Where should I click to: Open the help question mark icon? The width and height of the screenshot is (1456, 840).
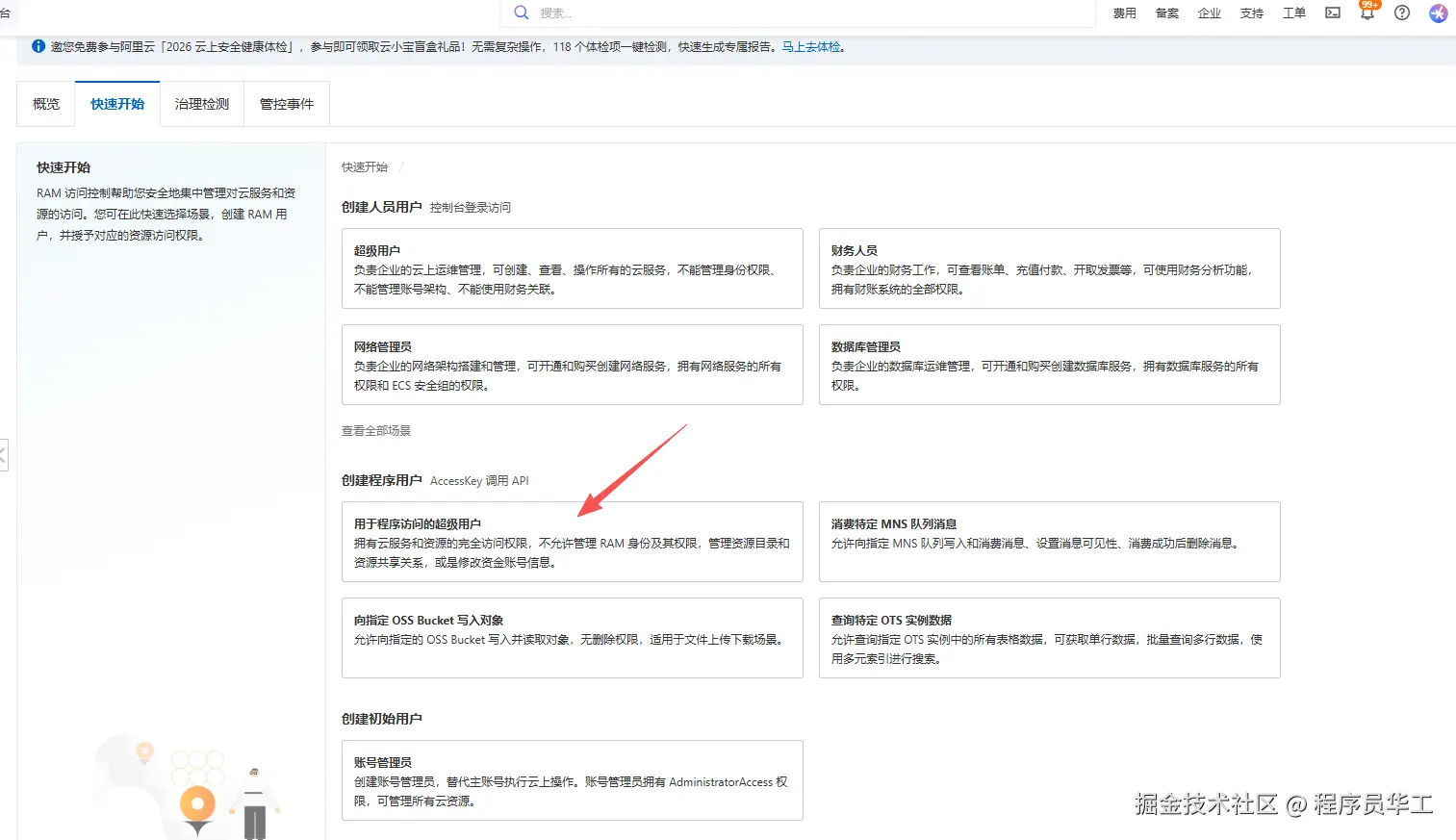[1402, 13]
